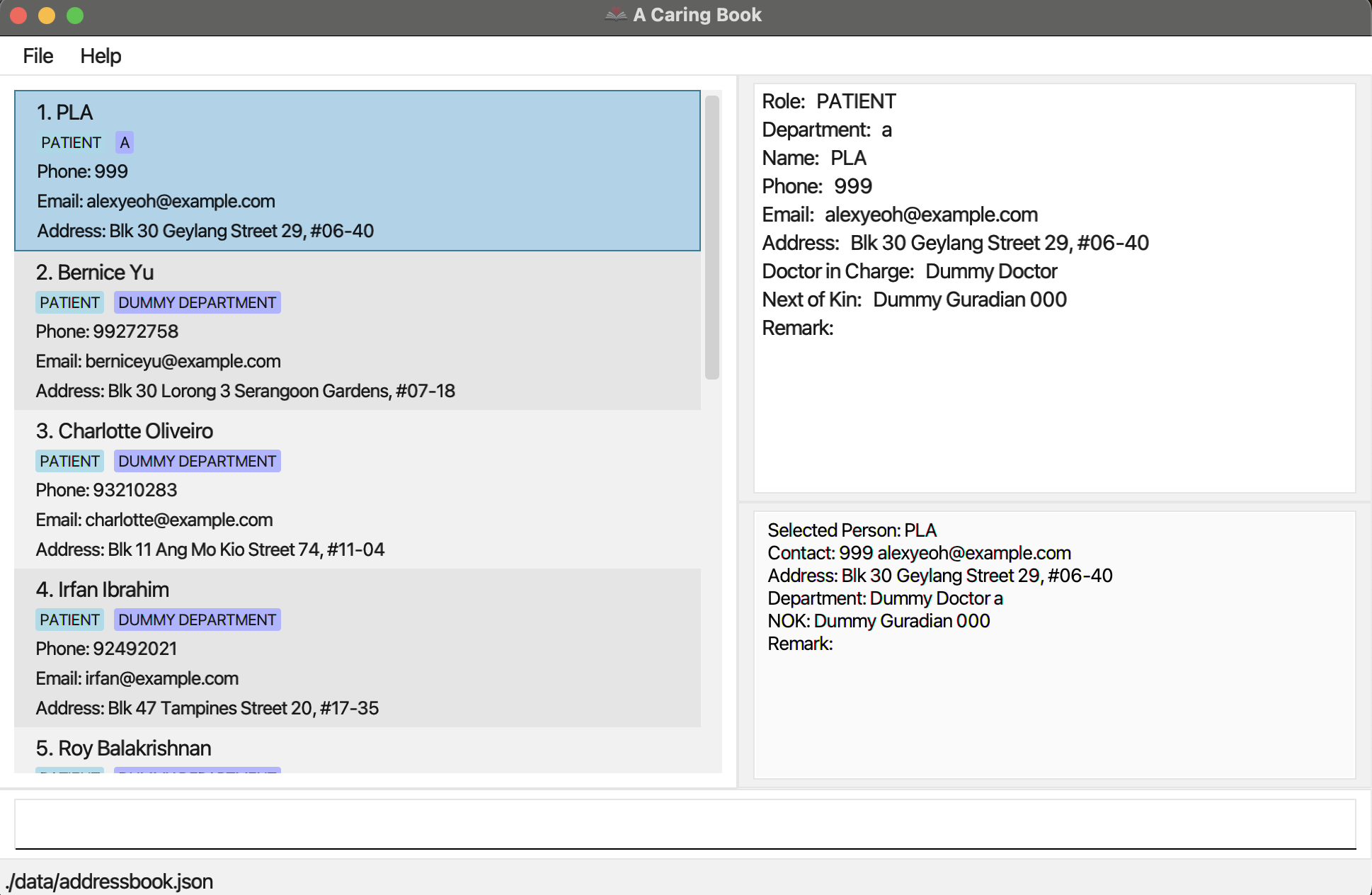Click the A department tag on PLA
The image size is (1372, 895).
click(x=125, y=142)
